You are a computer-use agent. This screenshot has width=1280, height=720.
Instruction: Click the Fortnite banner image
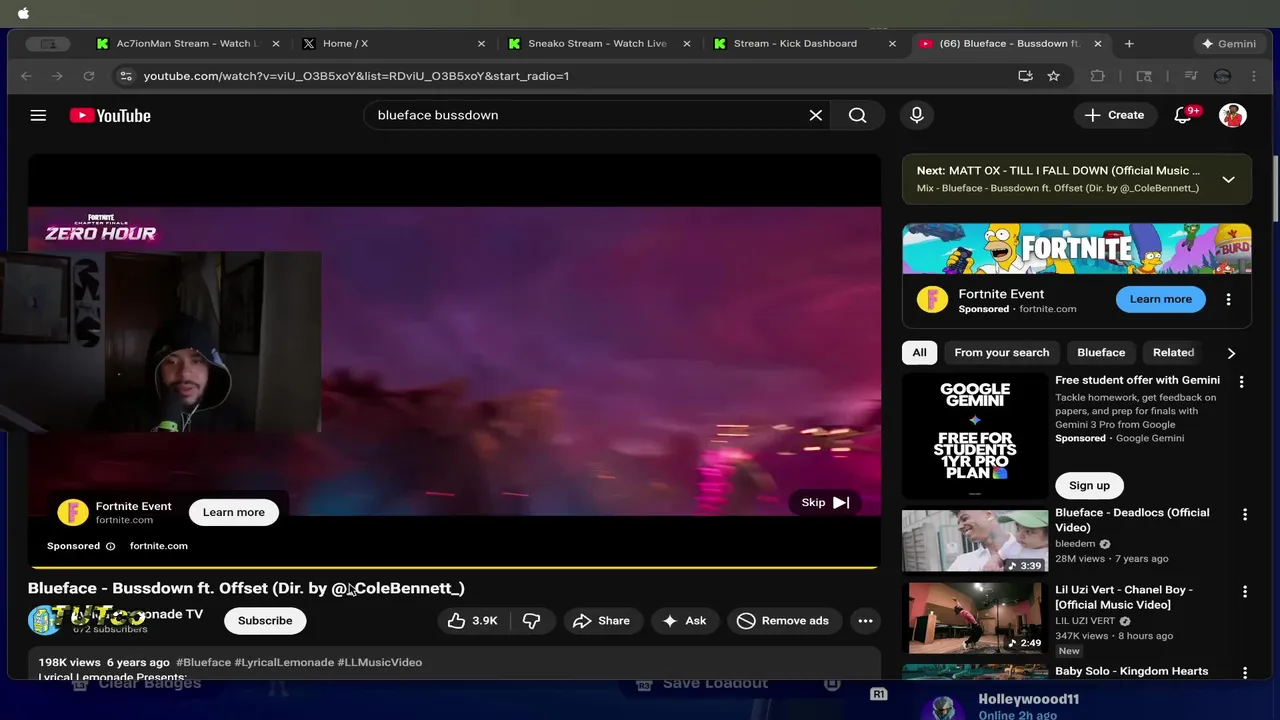click(1077, 249)
